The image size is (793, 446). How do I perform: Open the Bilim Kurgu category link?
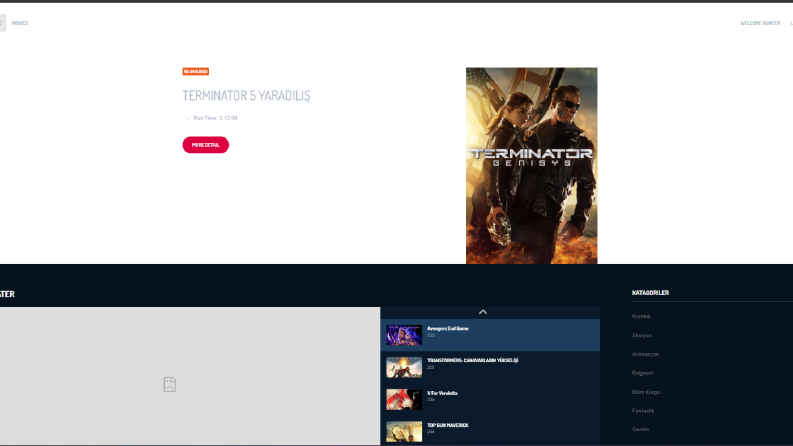646,392
